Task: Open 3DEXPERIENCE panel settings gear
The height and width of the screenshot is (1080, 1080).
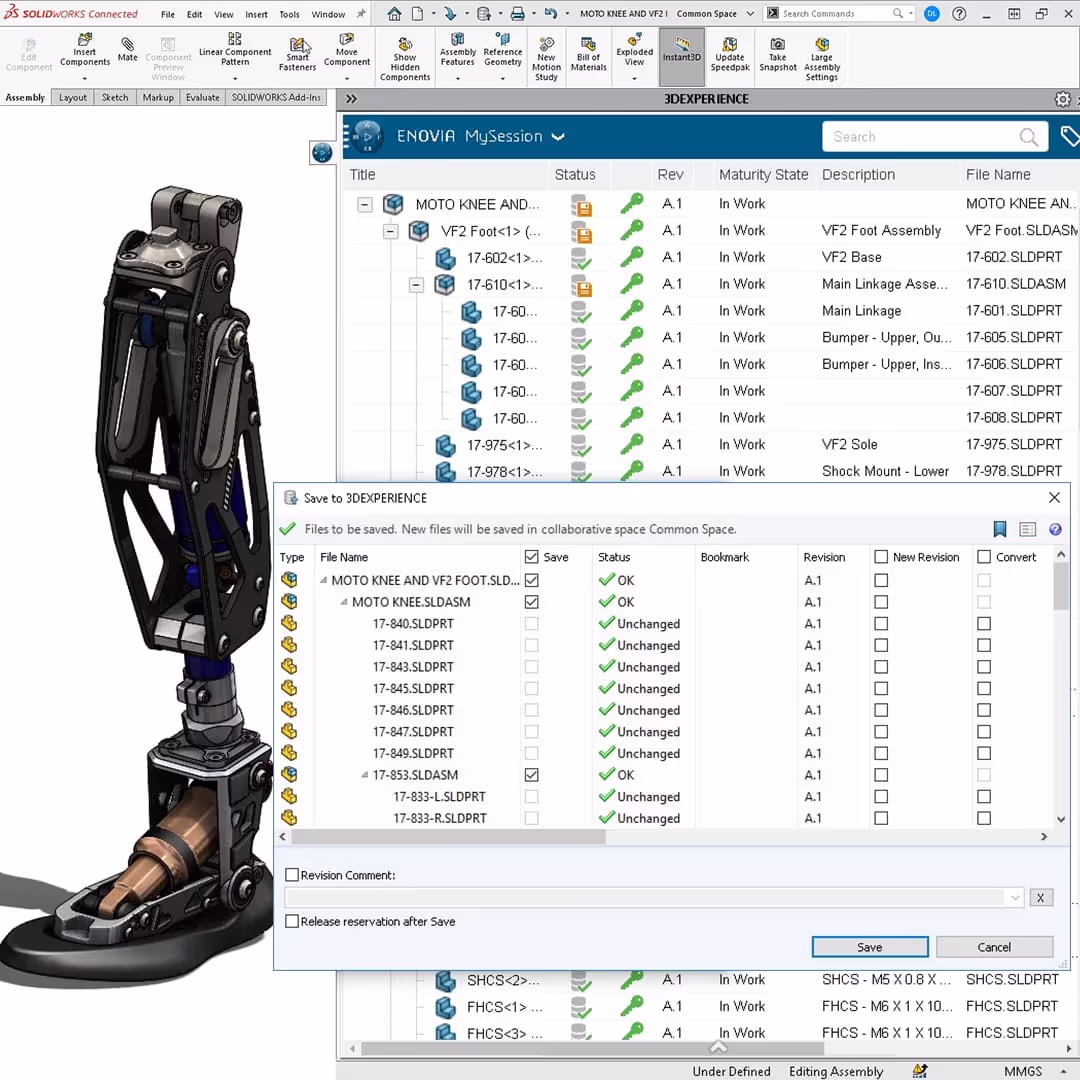Action: tap(1063, 99)
